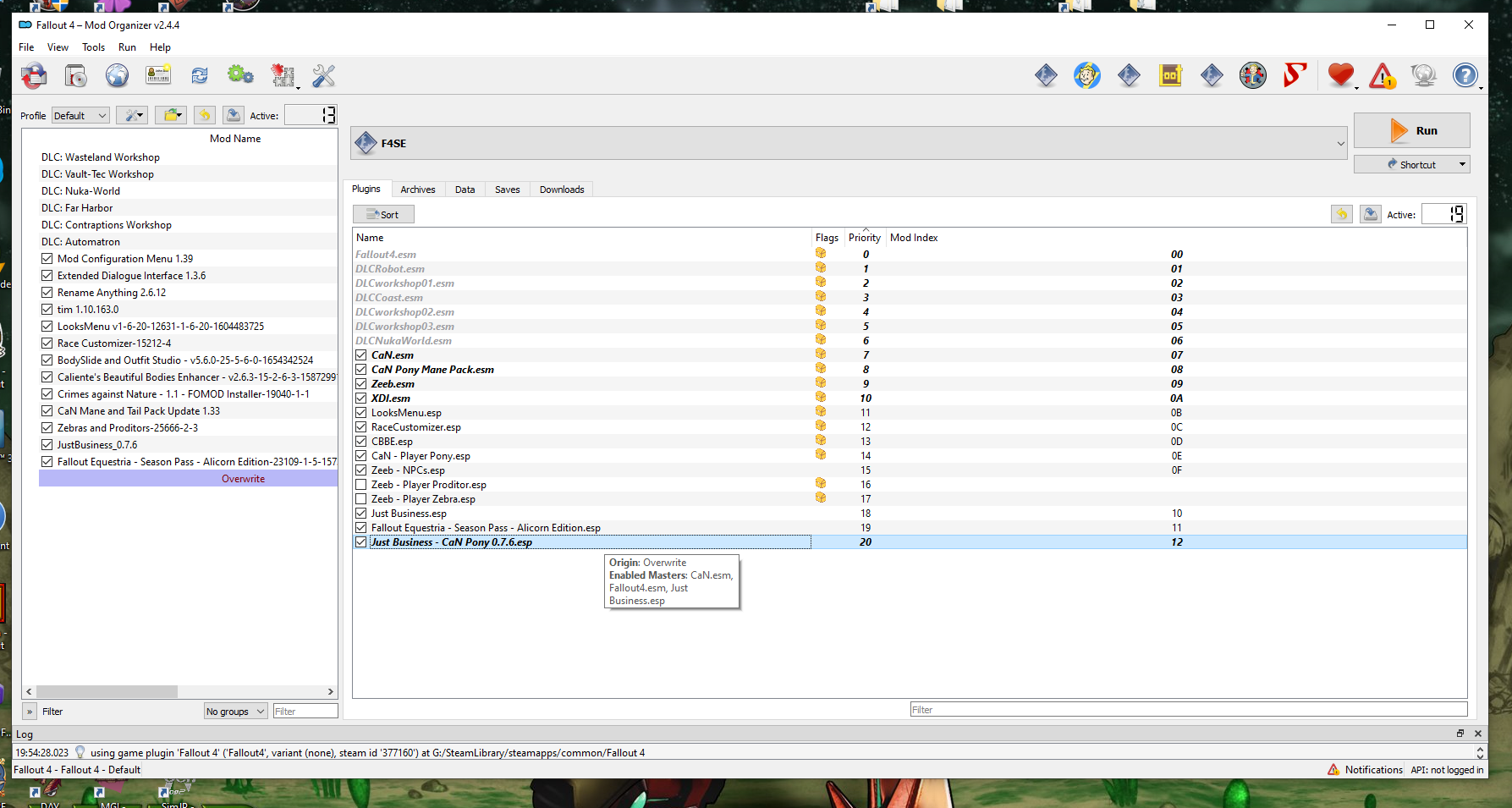Open the No groups dropdown
Image resolution: width=1512 pixels, height=808 pixels.
[235, 712]
